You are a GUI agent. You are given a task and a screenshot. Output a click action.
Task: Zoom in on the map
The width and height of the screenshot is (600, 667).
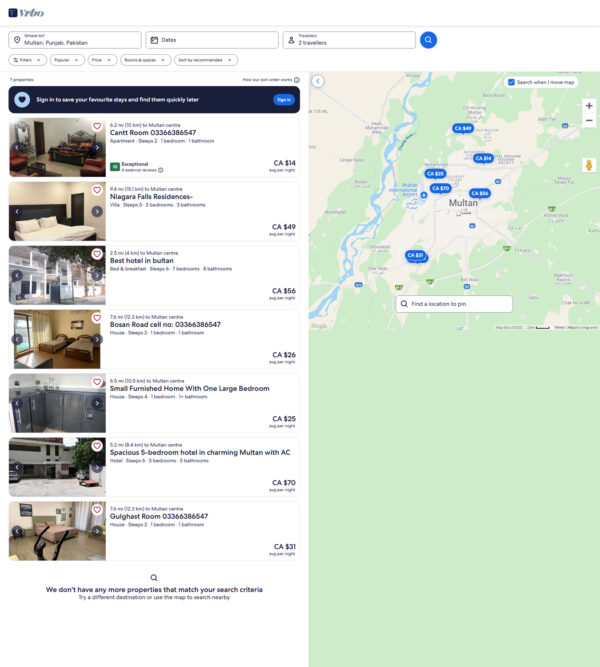(589, 105)
